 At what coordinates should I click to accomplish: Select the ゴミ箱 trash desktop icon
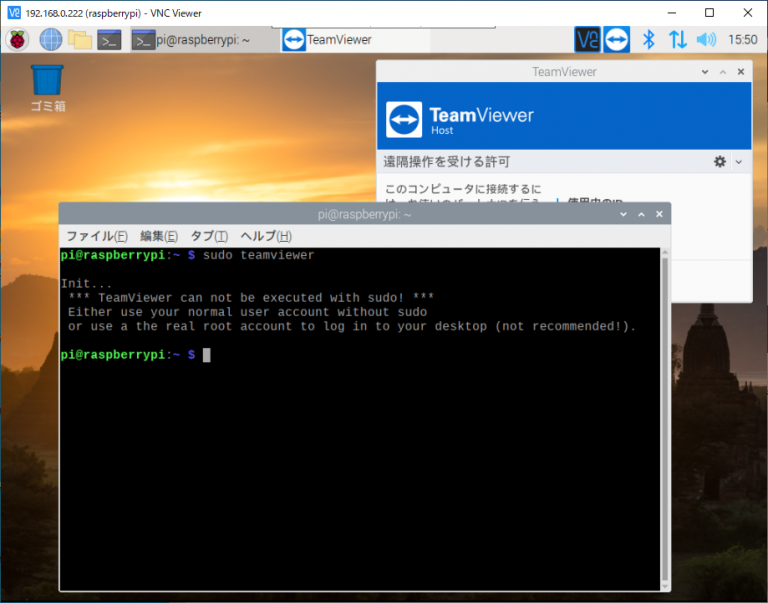[x=48, y=88]
